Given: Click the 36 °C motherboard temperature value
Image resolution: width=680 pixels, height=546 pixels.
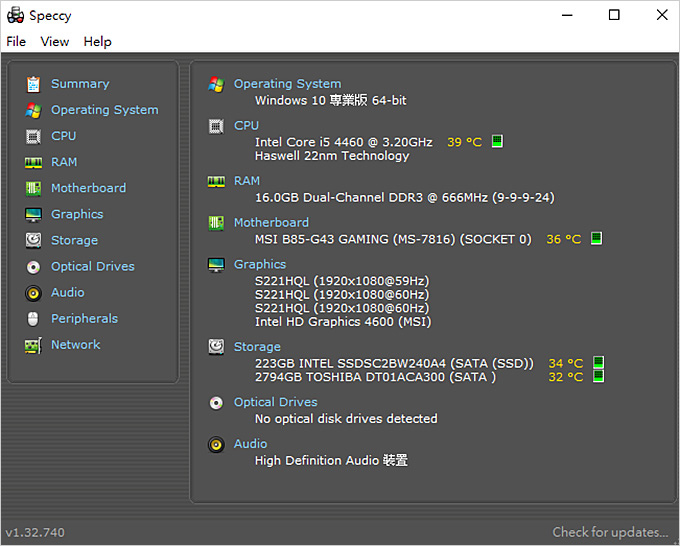Looking at the screenshot, I should click(563, 239).
